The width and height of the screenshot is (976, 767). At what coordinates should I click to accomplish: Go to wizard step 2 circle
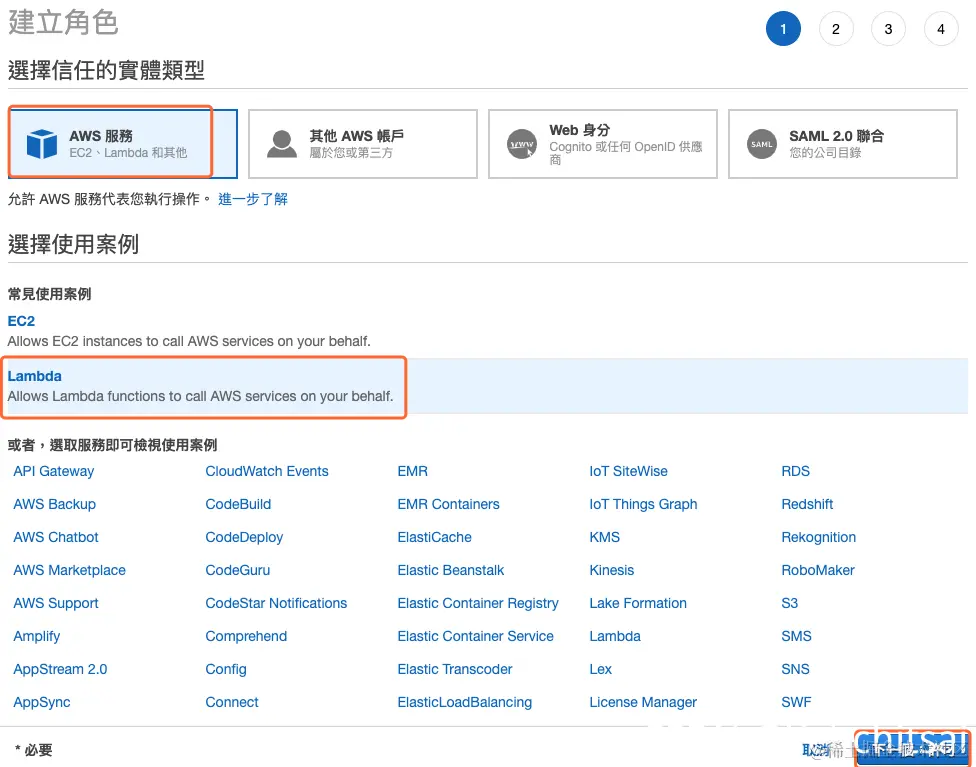click(836, 29)
